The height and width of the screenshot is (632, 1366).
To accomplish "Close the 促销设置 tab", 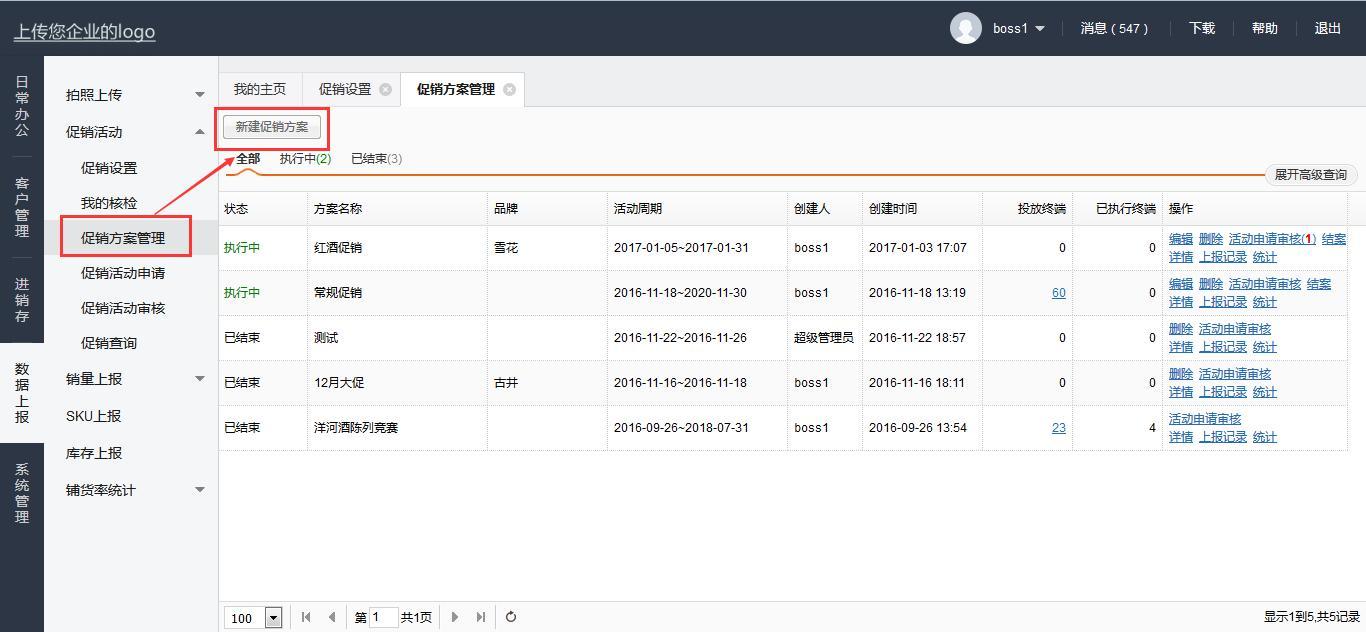I will coord(385,89).
